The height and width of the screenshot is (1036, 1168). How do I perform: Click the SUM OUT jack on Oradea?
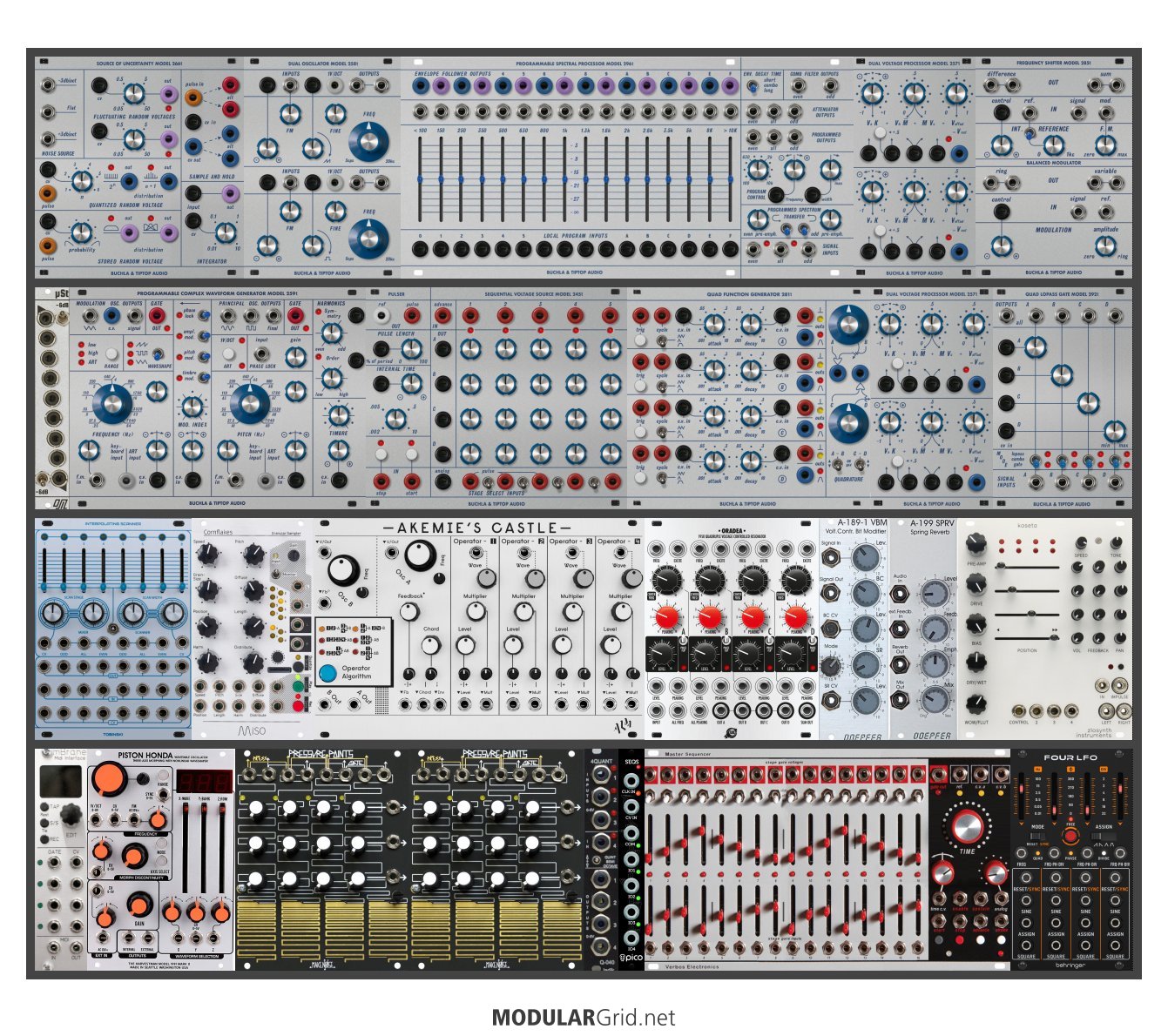pyautogui.click(x=807, y=710)
